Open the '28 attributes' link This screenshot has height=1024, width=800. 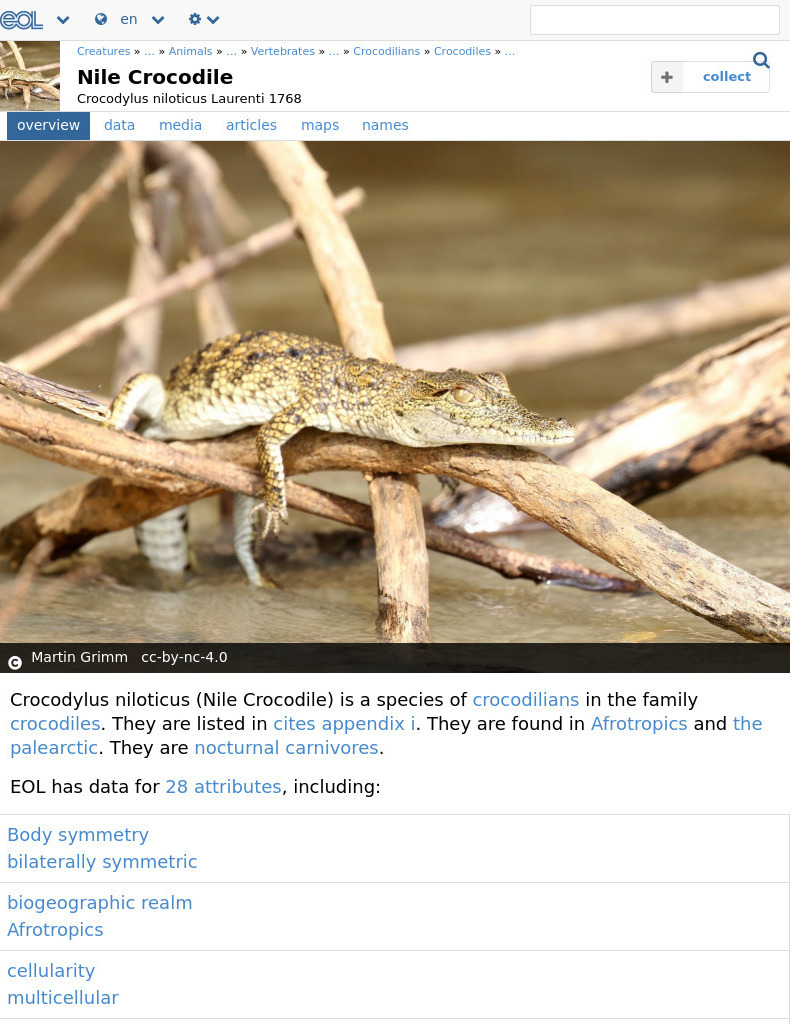223,787
